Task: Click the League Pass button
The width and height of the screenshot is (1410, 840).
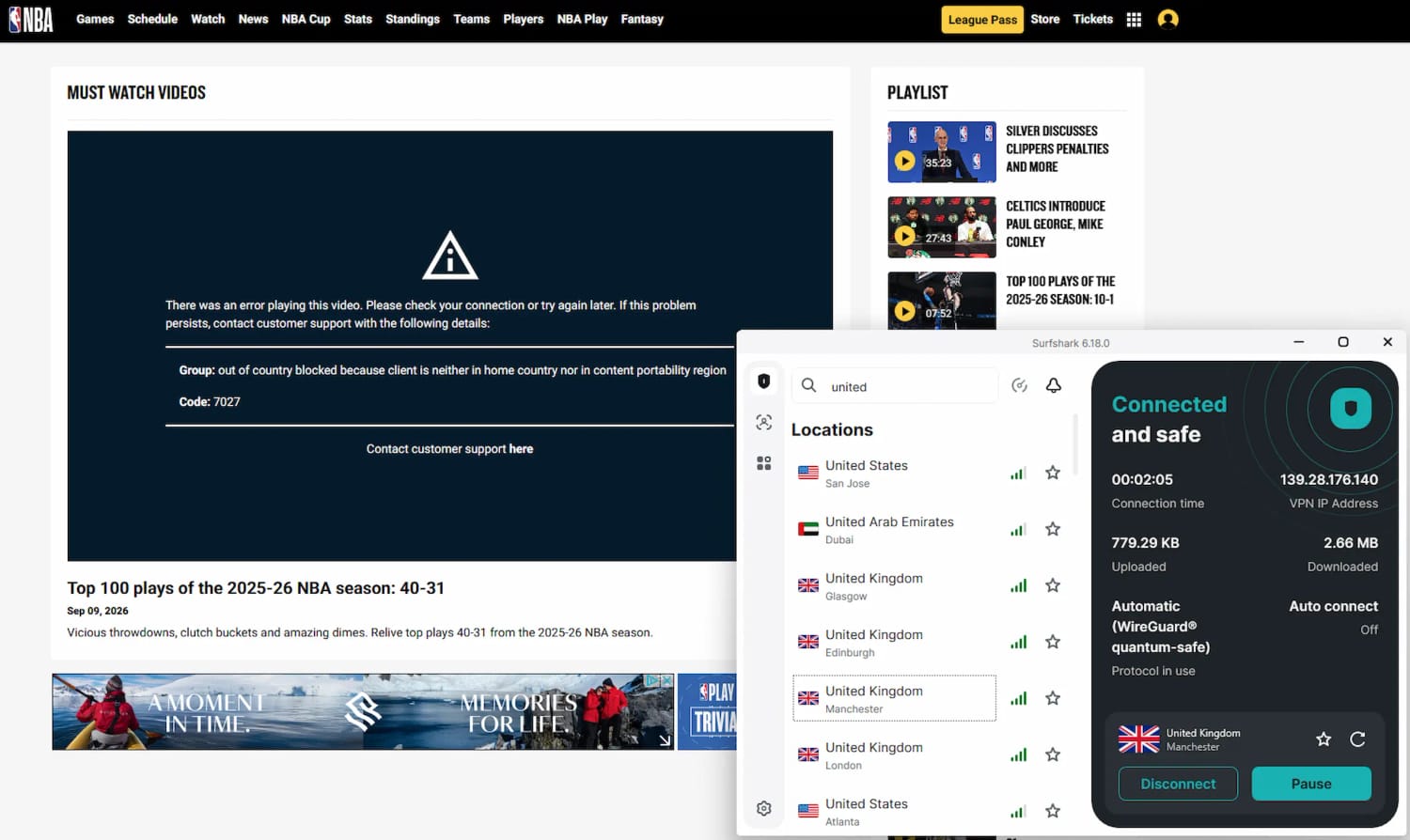Action: [x=982, y=20]
